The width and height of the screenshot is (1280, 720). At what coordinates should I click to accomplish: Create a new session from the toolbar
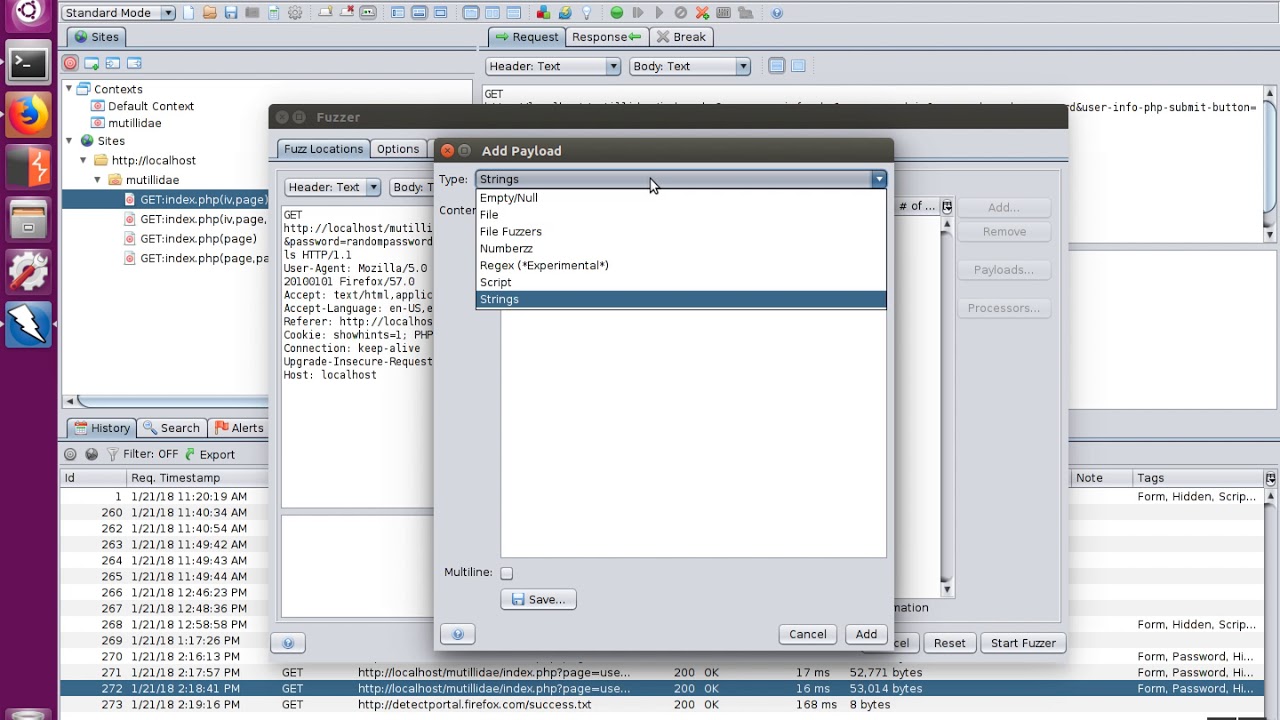click(188, 13)
